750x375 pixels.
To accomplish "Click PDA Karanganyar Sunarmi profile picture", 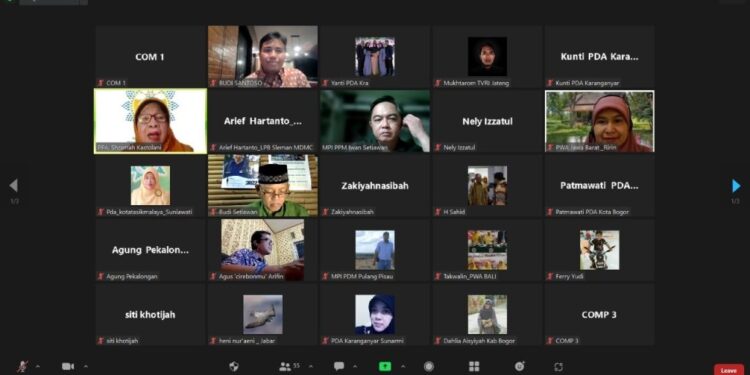I will coord(375,314).
